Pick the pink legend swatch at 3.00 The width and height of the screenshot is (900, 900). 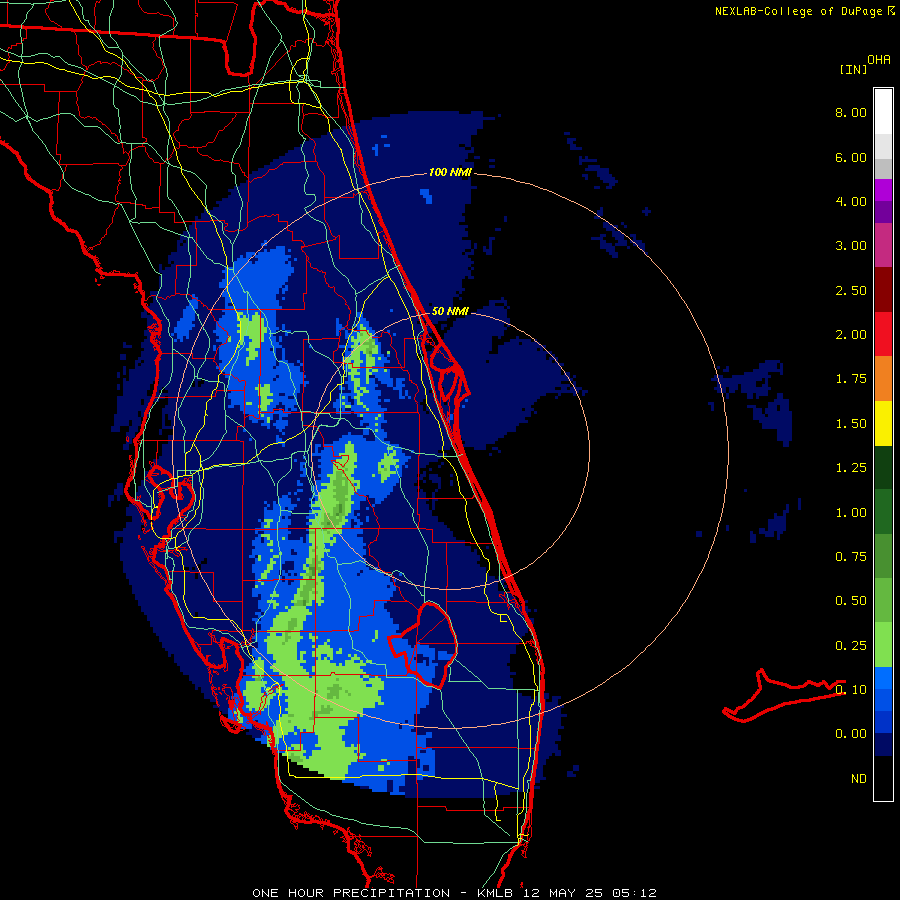tap(883, 245)
